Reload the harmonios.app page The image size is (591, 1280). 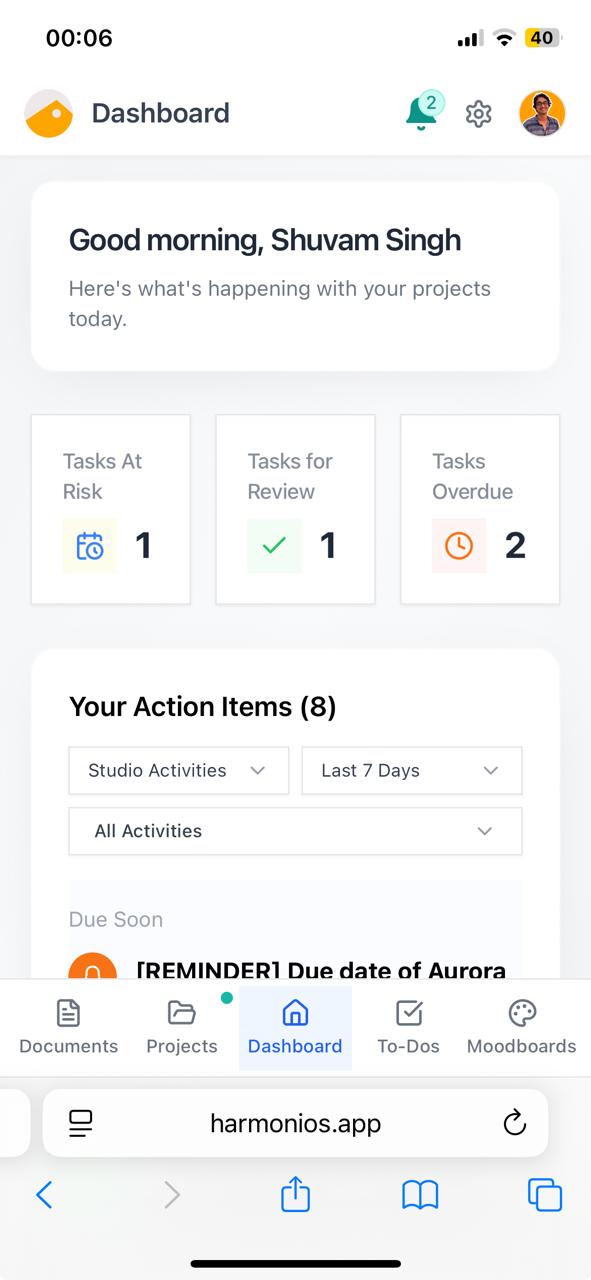(x=514, y=1123)
